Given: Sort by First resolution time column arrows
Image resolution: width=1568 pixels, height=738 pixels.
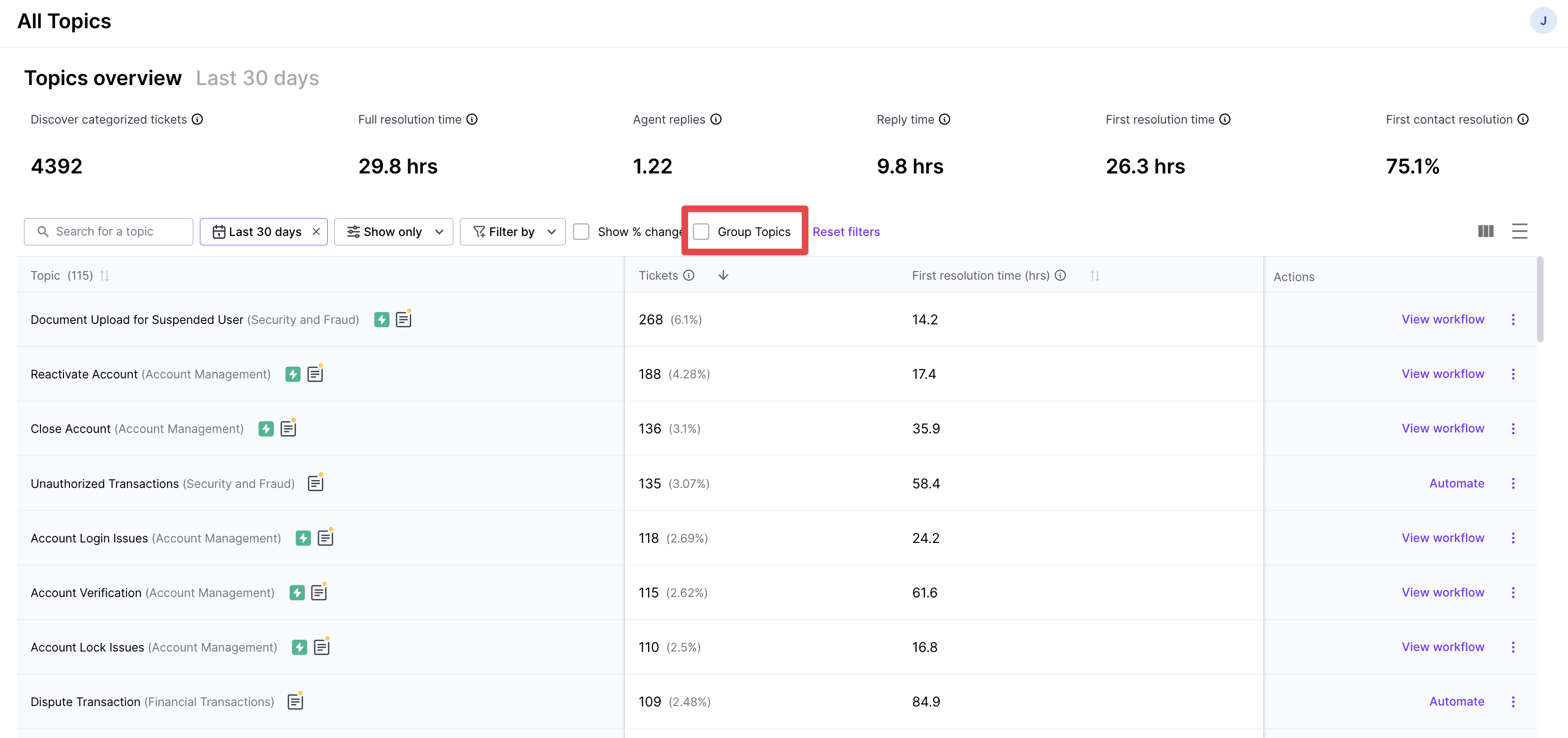Looking at the screenshot, I should pos(1094,275).
